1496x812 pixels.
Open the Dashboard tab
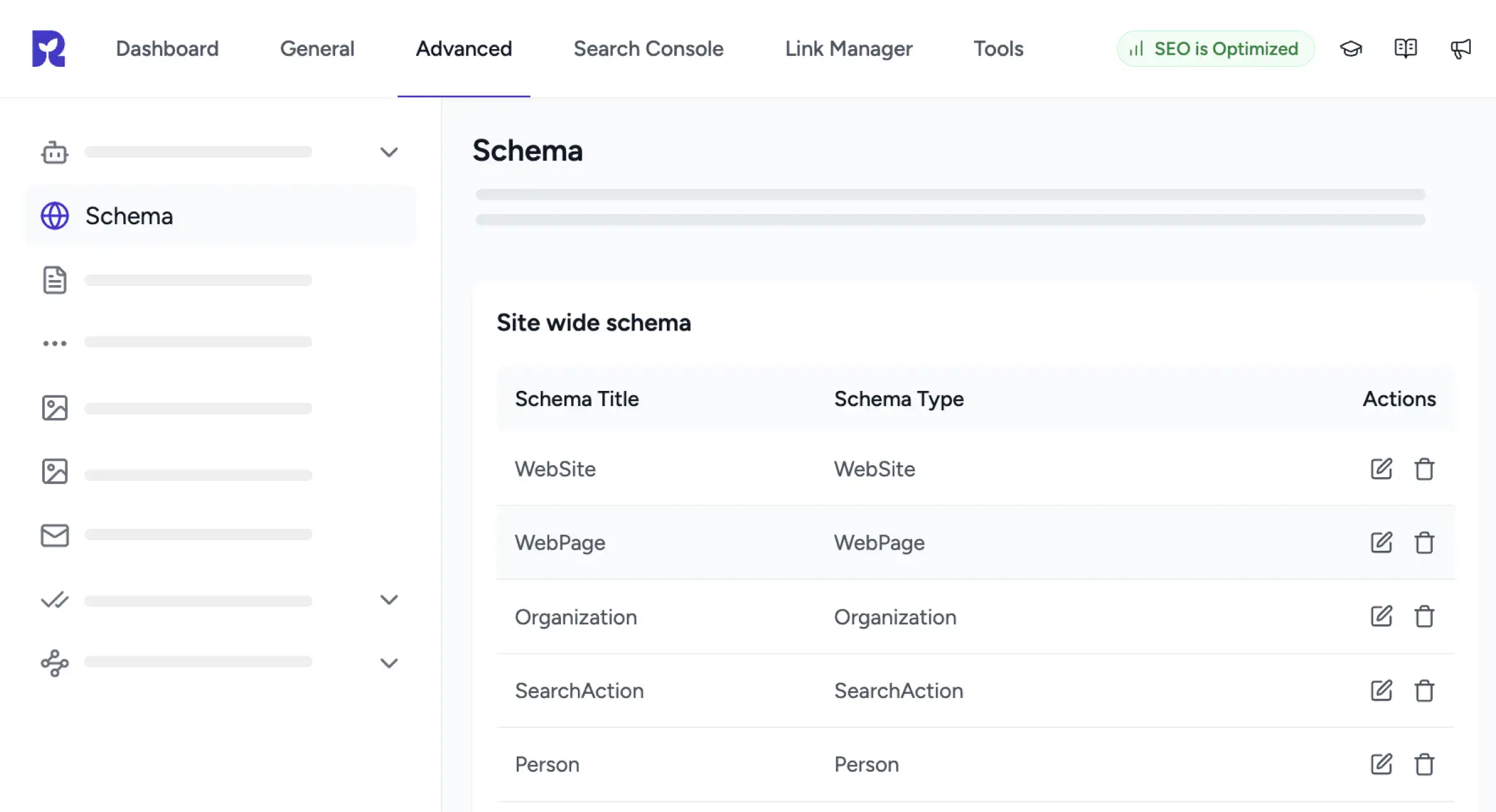pos(167,48)
